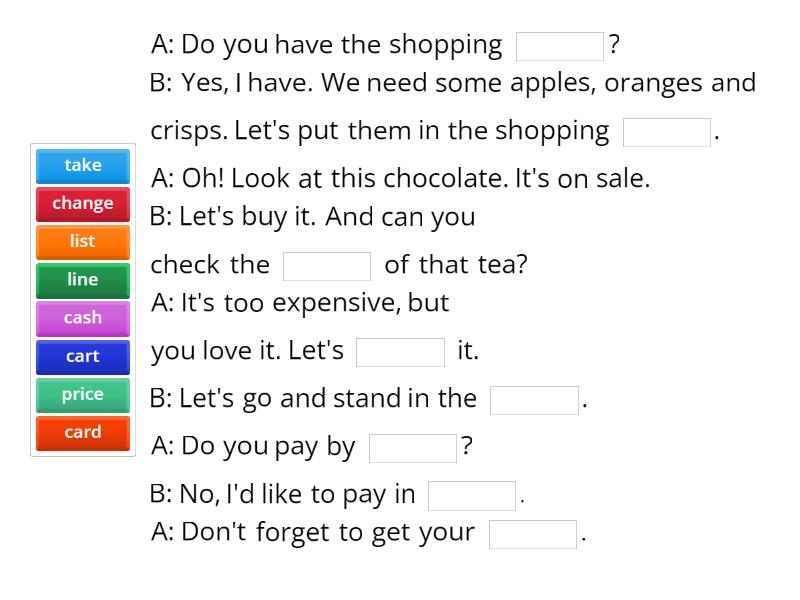Select blank after 'stand in the'
Viewport: 800px width, 600px height.
coord(534,400)
